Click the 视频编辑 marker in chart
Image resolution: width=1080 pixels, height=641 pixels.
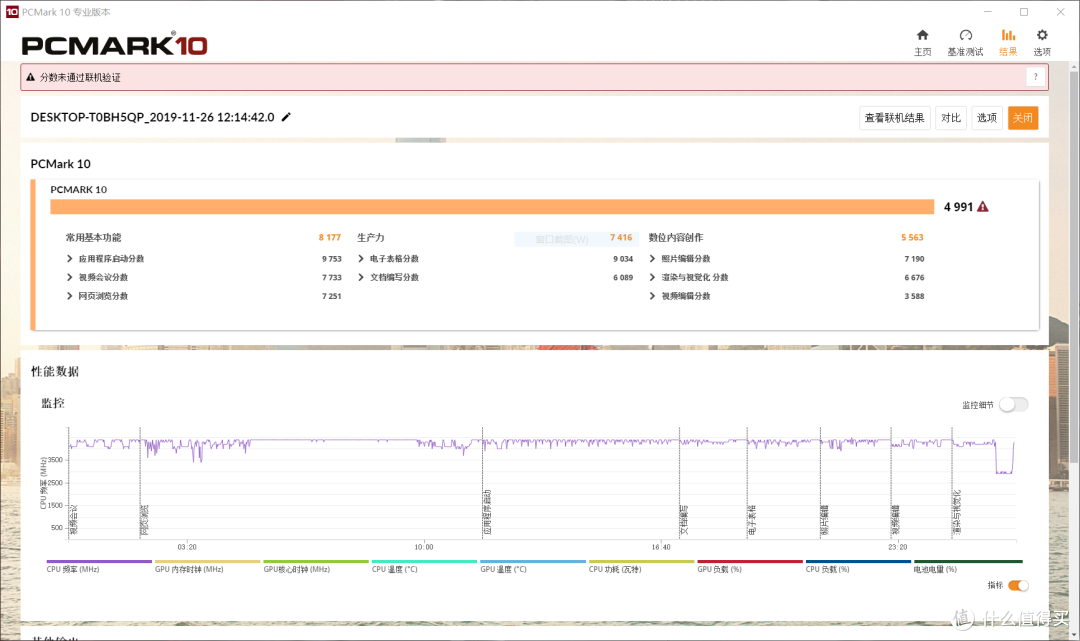(x=895, y=520)
